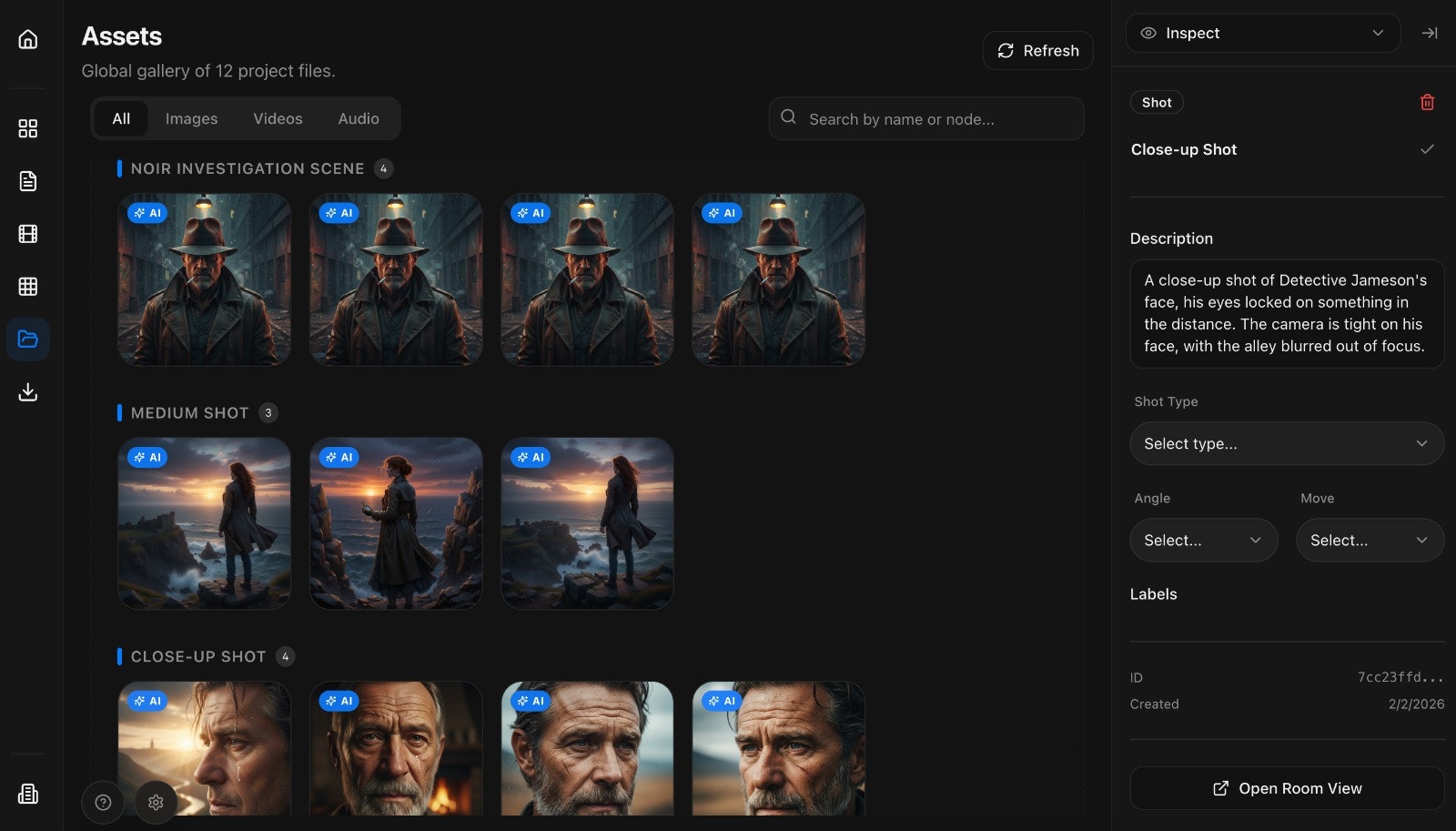
Task: Select the film/video icon in the sidebar
Action: [x=27, y=233]
